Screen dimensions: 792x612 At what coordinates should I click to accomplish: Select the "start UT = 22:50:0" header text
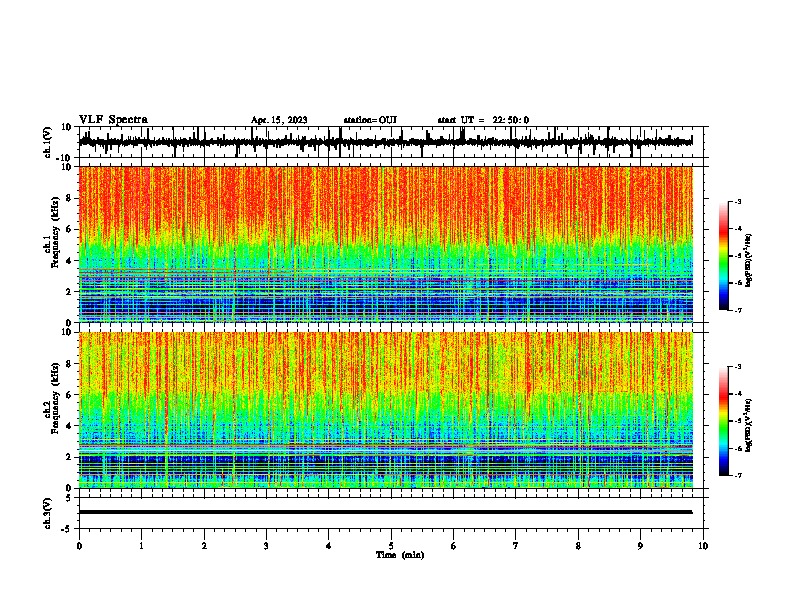pos(483,120)
